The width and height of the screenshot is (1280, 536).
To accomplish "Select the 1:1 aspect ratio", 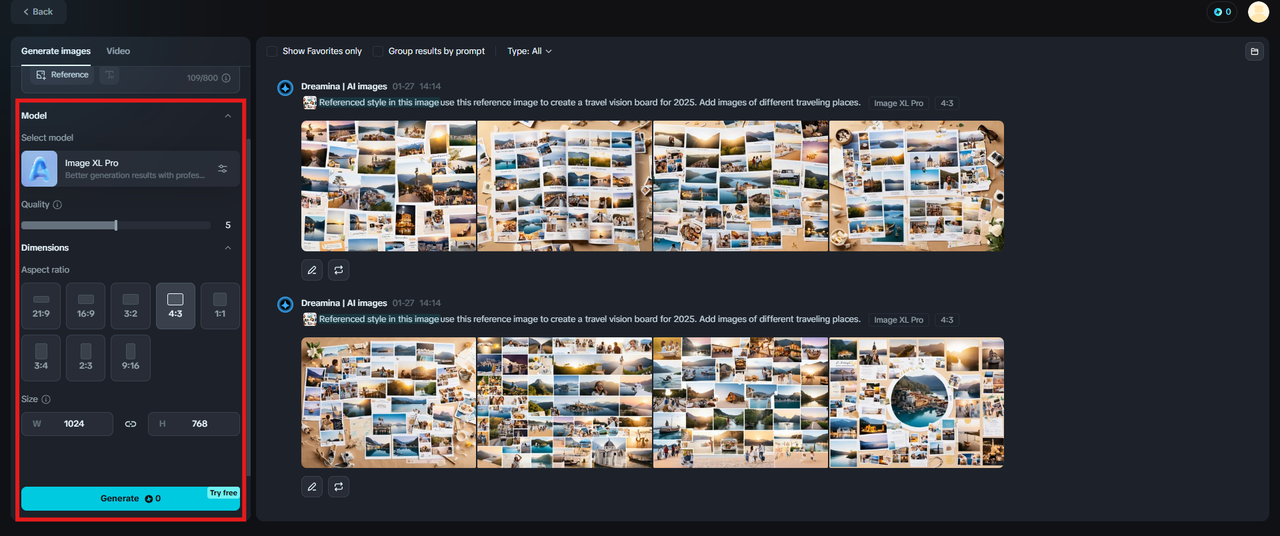I will [220, 306].
